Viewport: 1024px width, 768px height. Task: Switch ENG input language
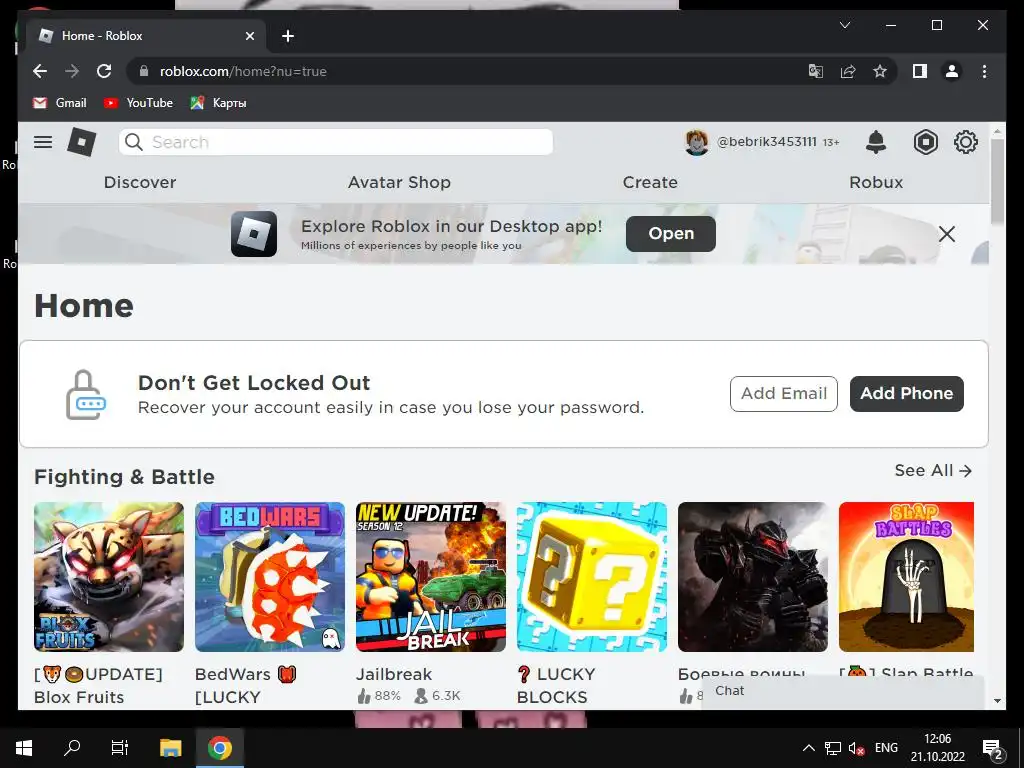(x=886, y=748)
